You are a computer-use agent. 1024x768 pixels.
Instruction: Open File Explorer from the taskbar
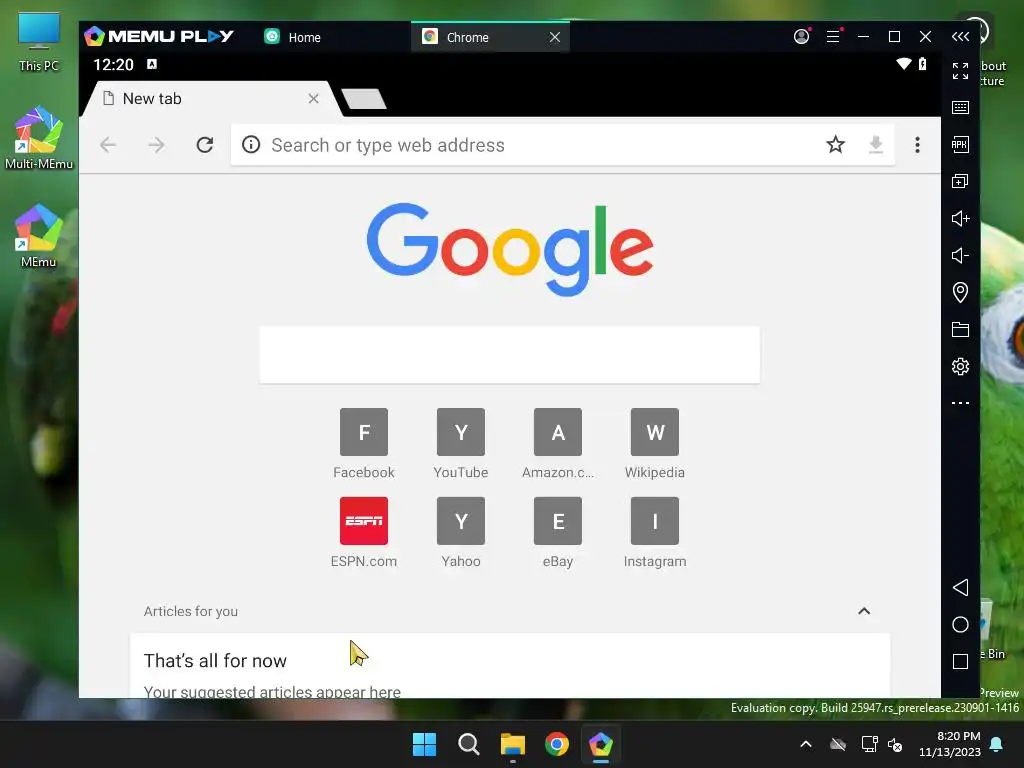[513, 744]
